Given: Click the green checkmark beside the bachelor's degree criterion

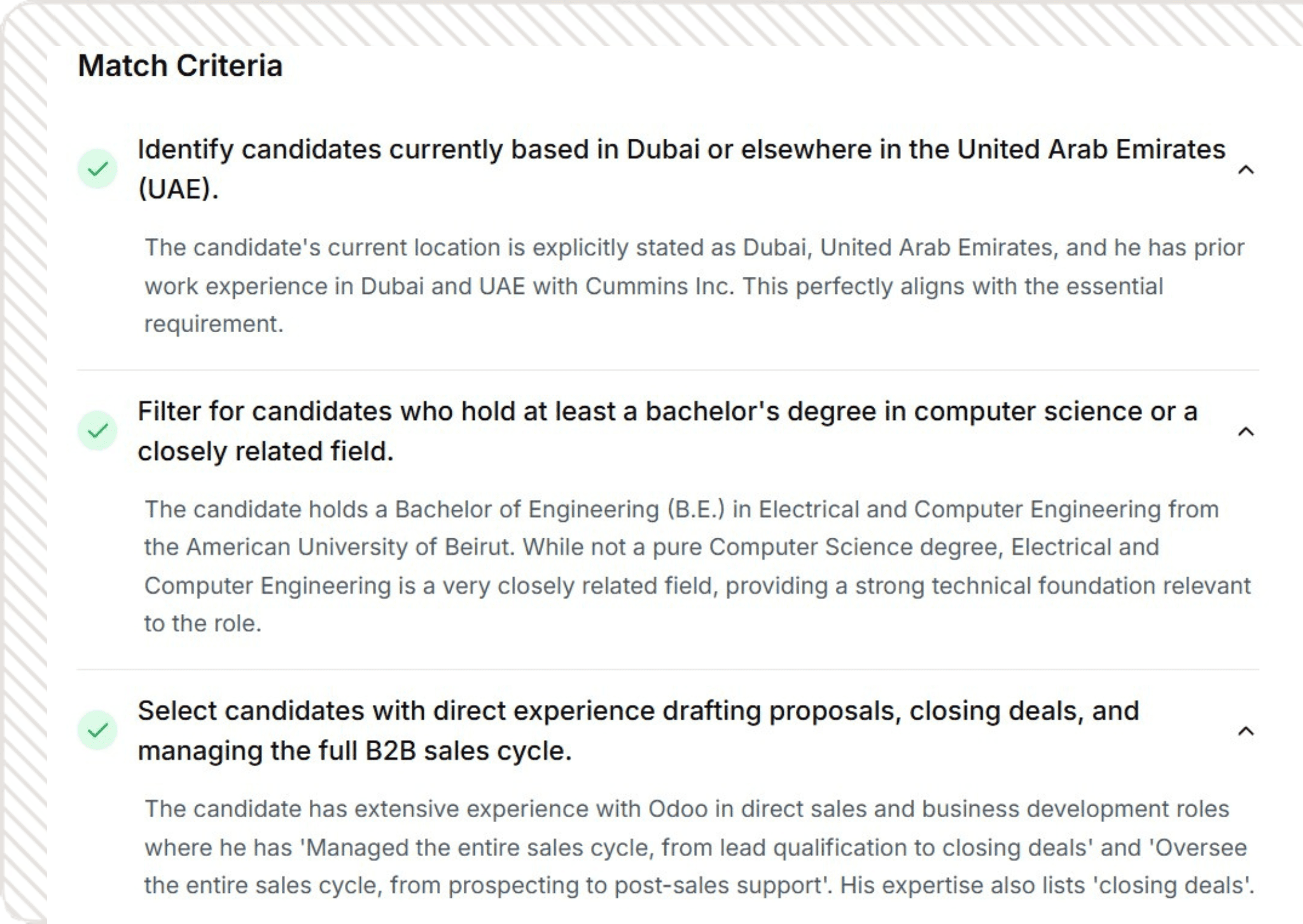Looking at the screenshot, I should click(97, 431).
